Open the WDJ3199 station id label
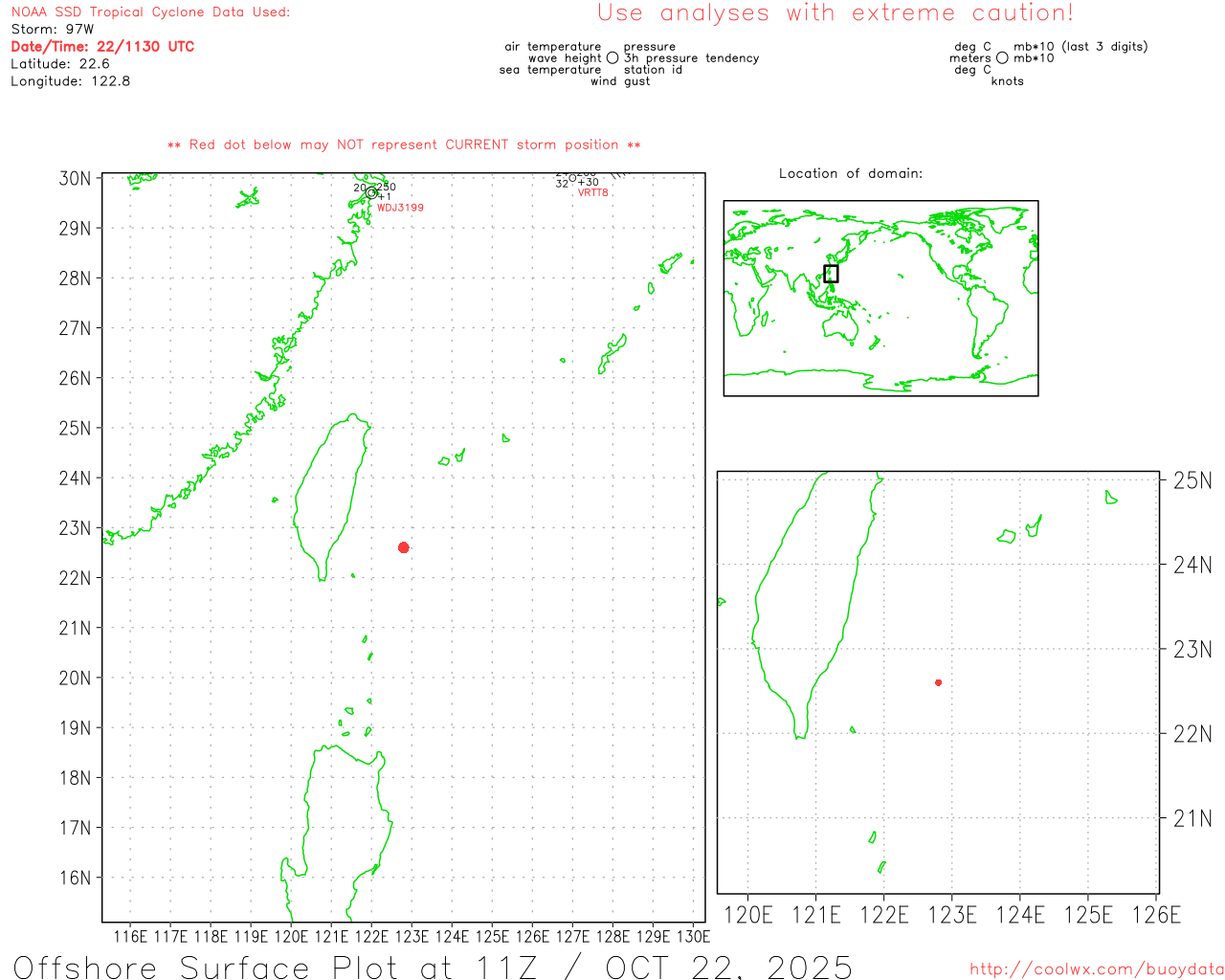Image resolution: width=1225 pixels, height=980 pixels. pyautogui.click(x=400, y=208)
